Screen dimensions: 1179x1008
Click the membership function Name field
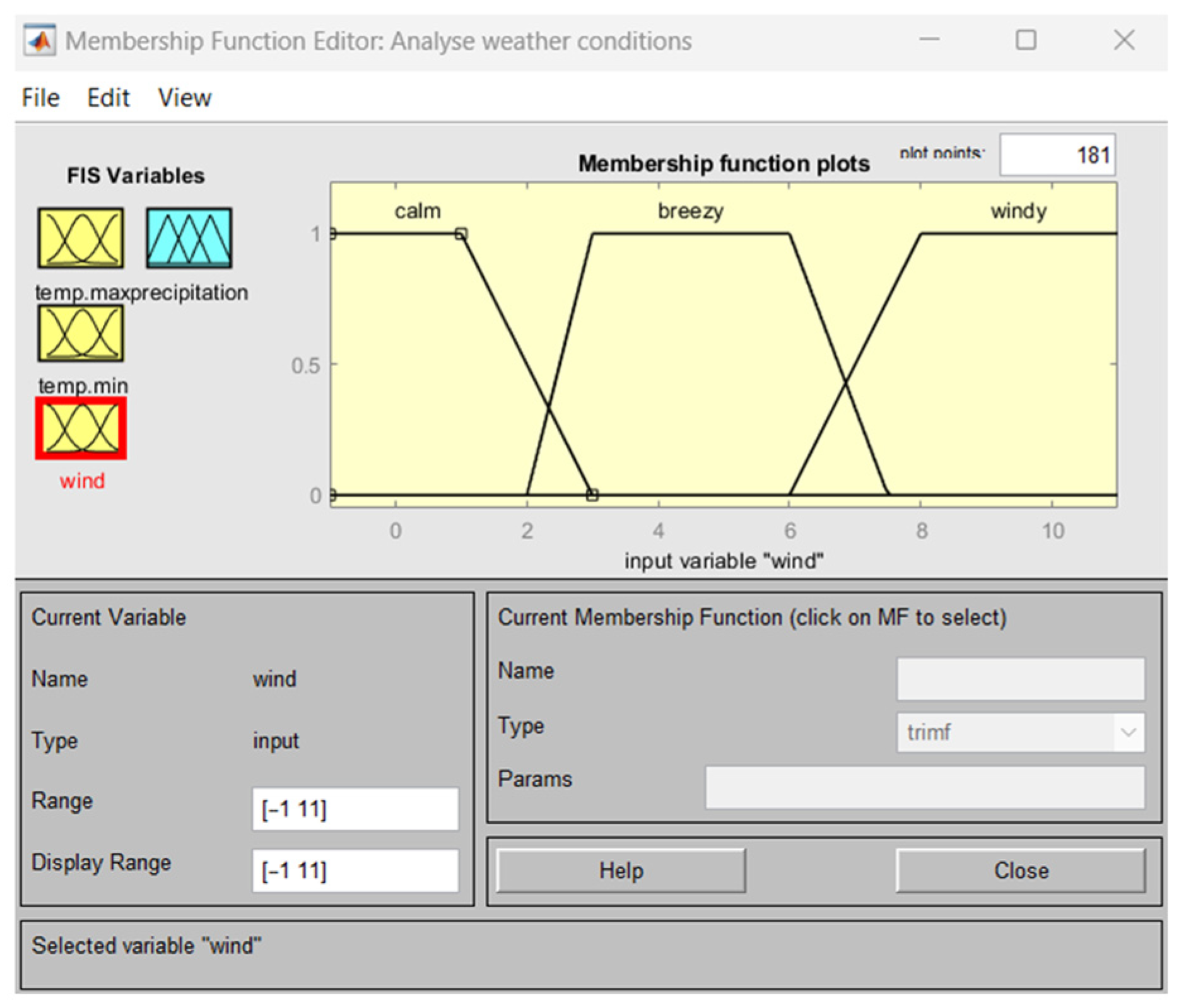1020,679
